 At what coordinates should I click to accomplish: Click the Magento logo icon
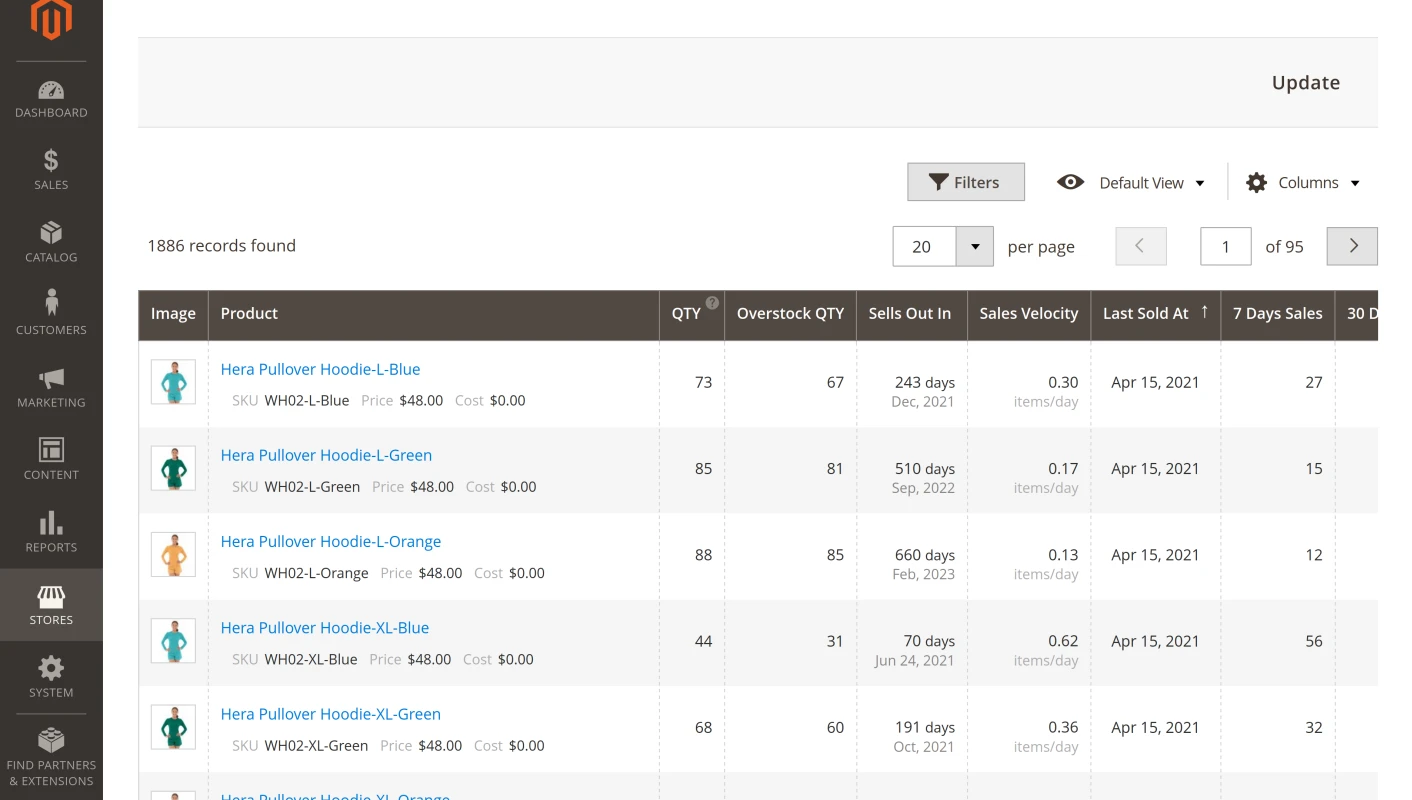pos(51,20)
